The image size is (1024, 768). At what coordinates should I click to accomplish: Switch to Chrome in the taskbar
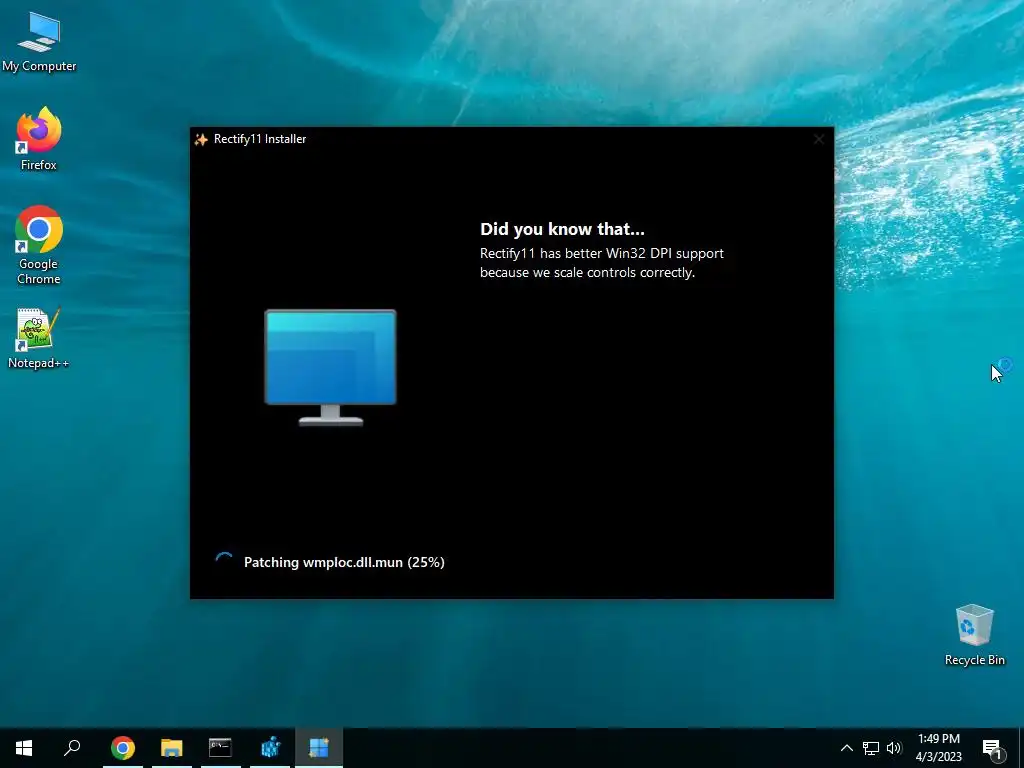123,748
